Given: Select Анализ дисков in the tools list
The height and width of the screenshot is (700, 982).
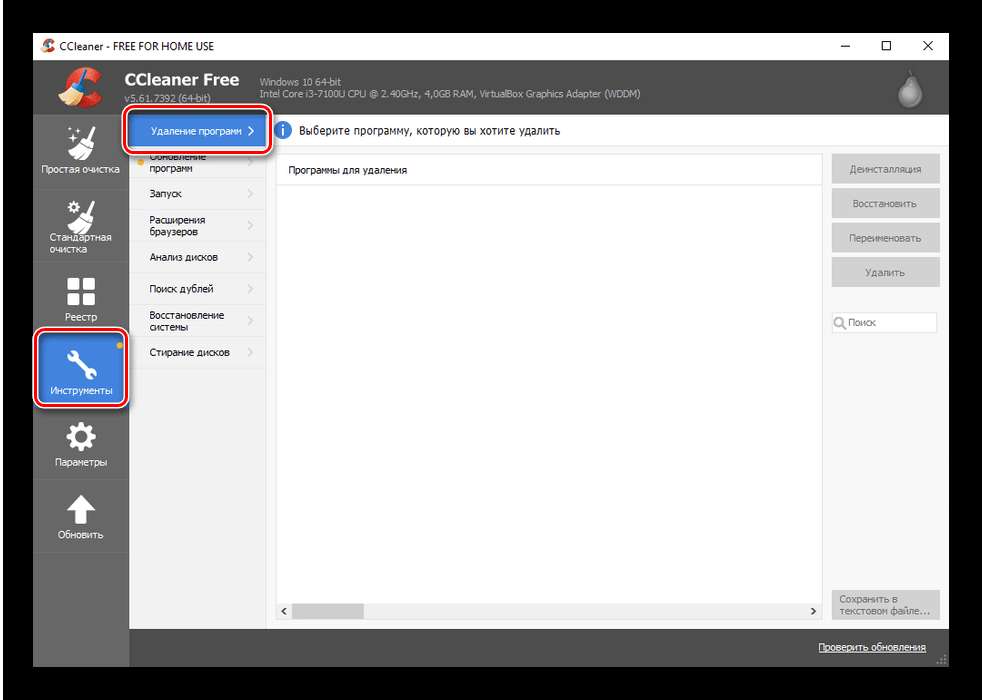Looking at the screenshot, I should tap(198, 257).
